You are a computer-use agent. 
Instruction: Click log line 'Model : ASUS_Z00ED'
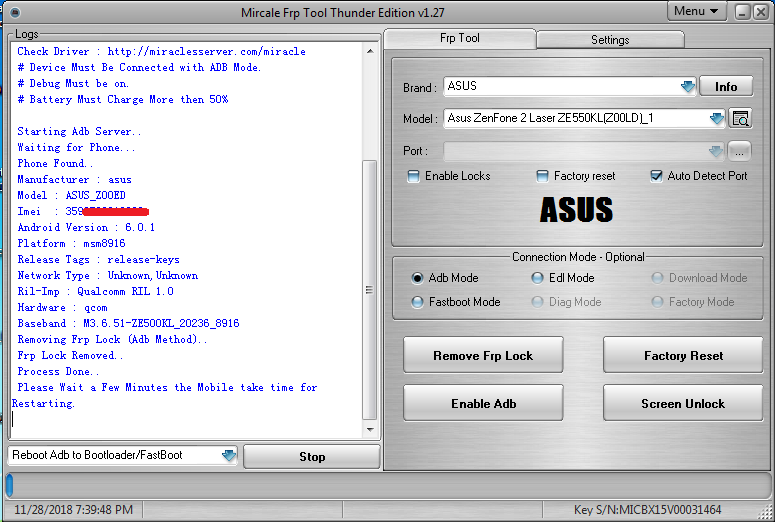[x=72, y=195]
